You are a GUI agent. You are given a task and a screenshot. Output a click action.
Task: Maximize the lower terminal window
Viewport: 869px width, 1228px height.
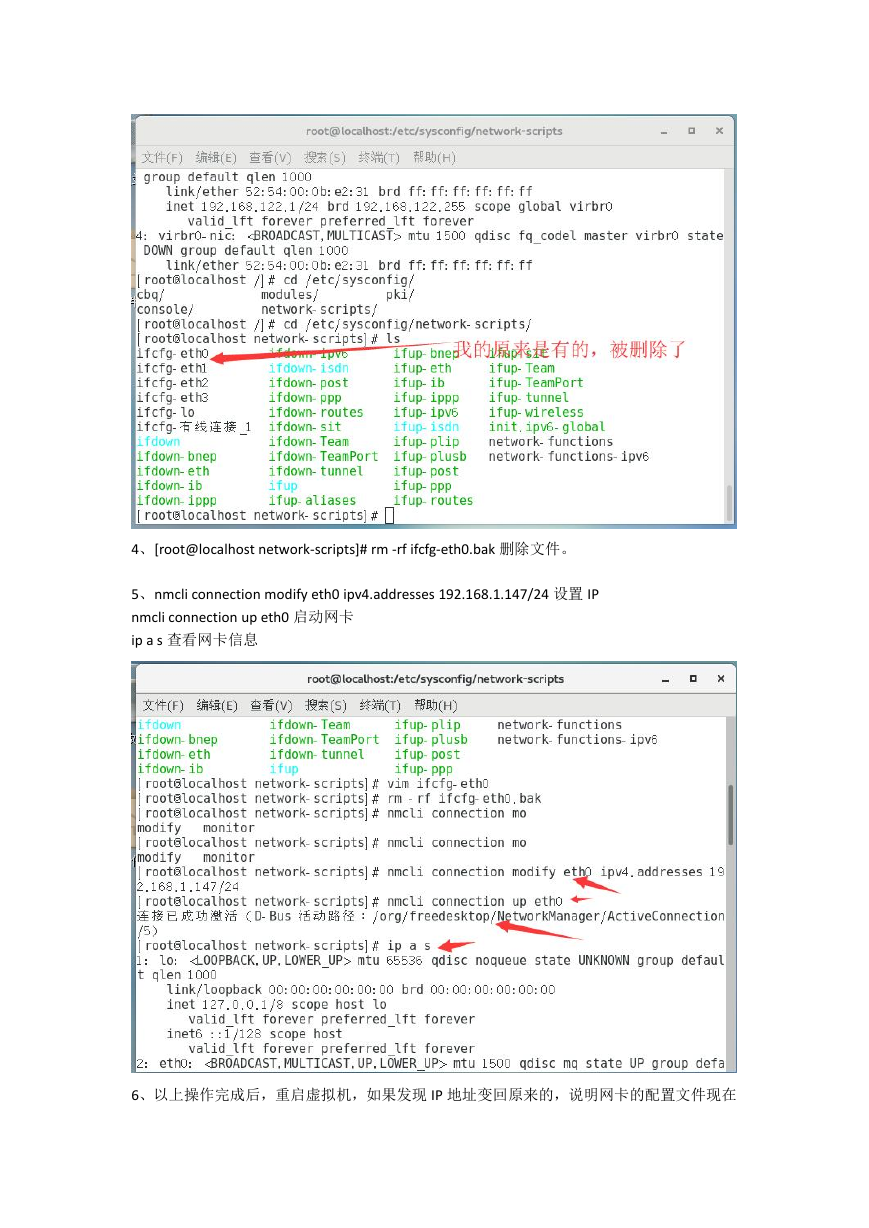pos(692,679)
